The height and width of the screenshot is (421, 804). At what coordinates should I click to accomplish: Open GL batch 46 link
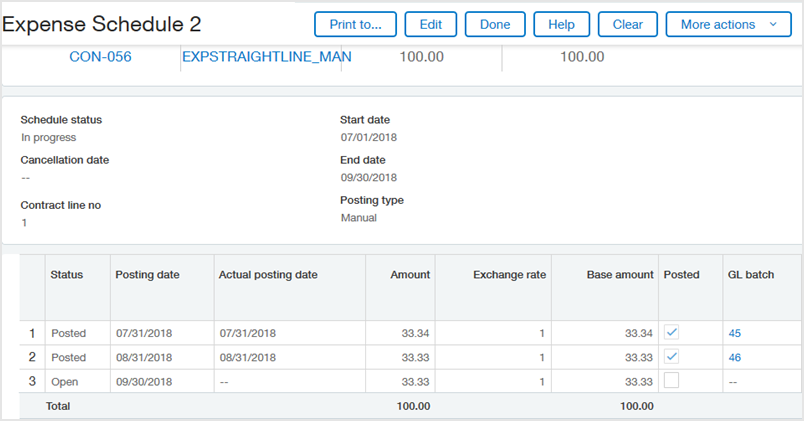click(735, 357)
